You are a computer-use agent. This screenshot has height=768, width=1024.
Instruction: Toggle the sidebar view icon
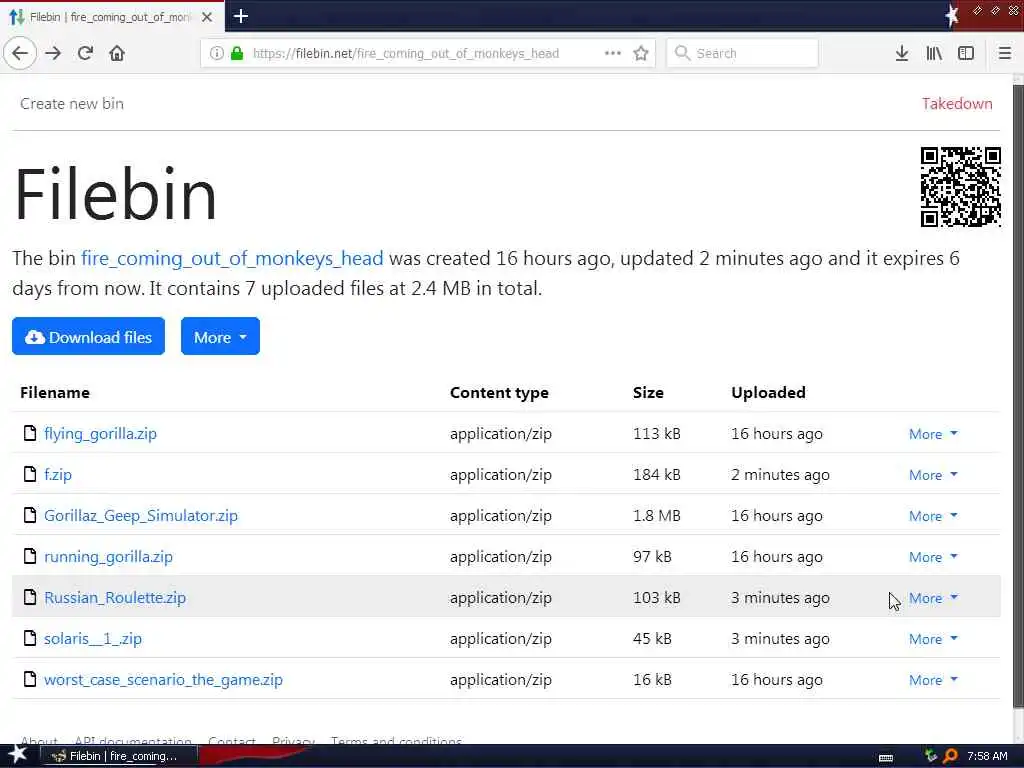click(966, 53)
